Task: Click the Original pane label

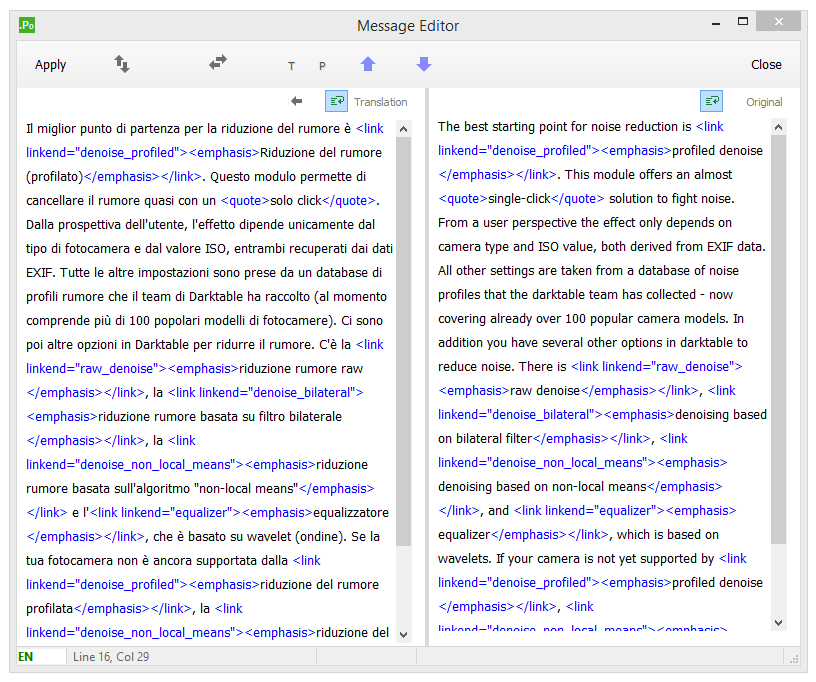Action: 764,102
